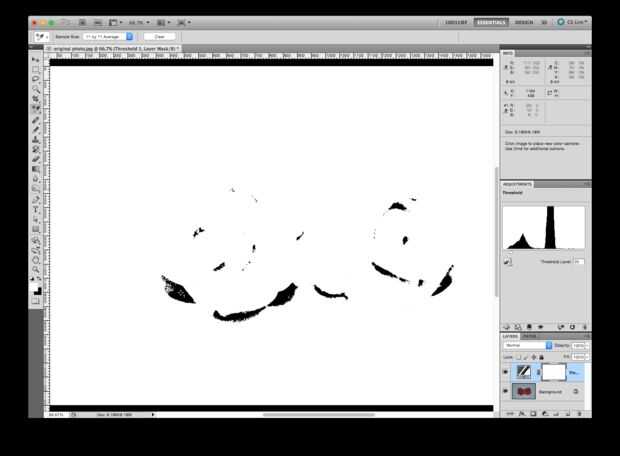Select the Brush tool

point(36,130)
